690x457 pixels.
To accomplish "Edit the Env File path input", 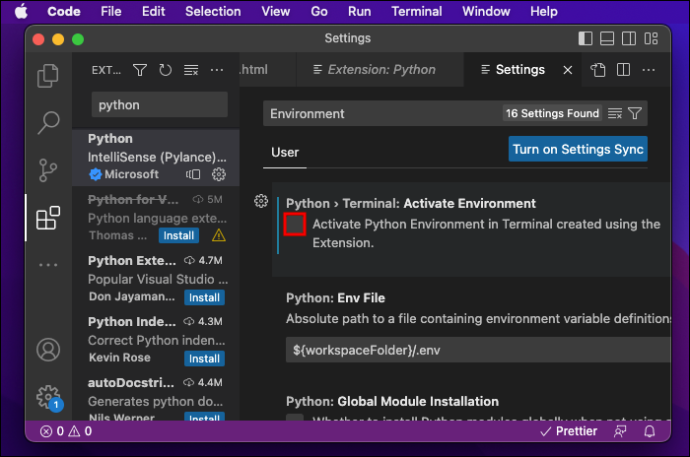I will tap(478, 351).
